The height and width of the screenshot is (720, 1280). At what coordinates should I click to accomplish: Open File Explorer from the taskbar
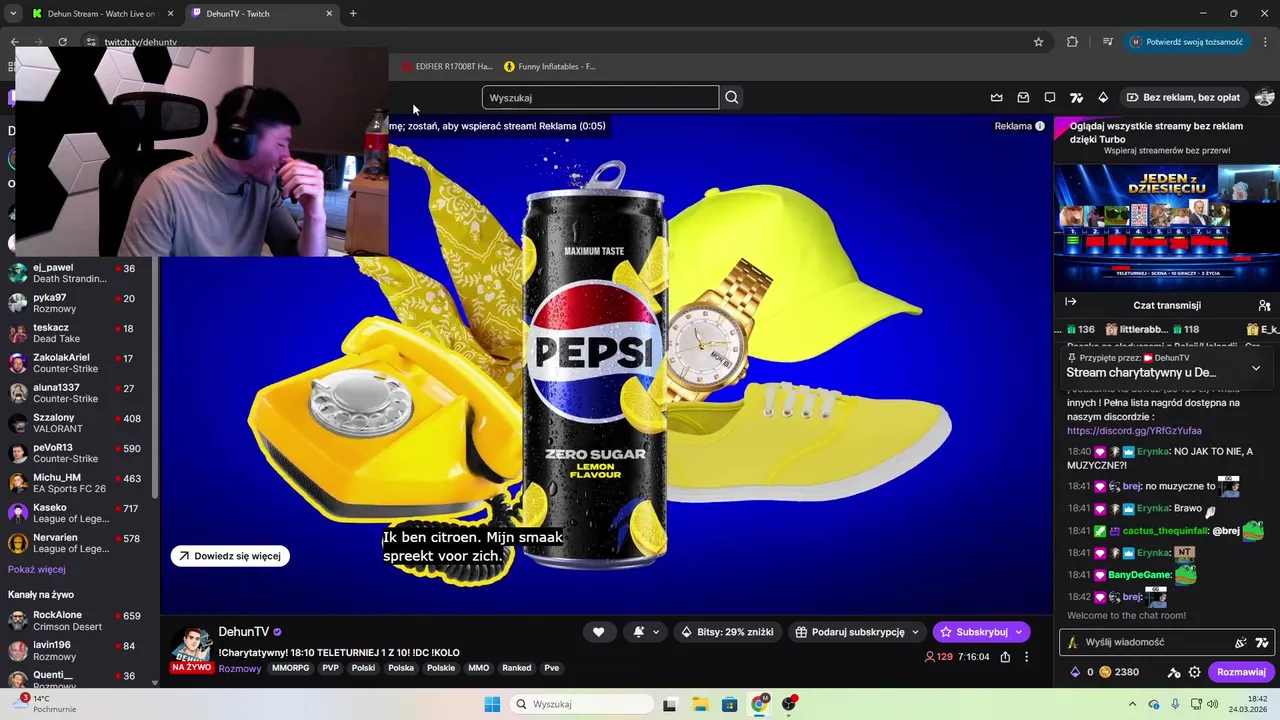click(700, 704)
